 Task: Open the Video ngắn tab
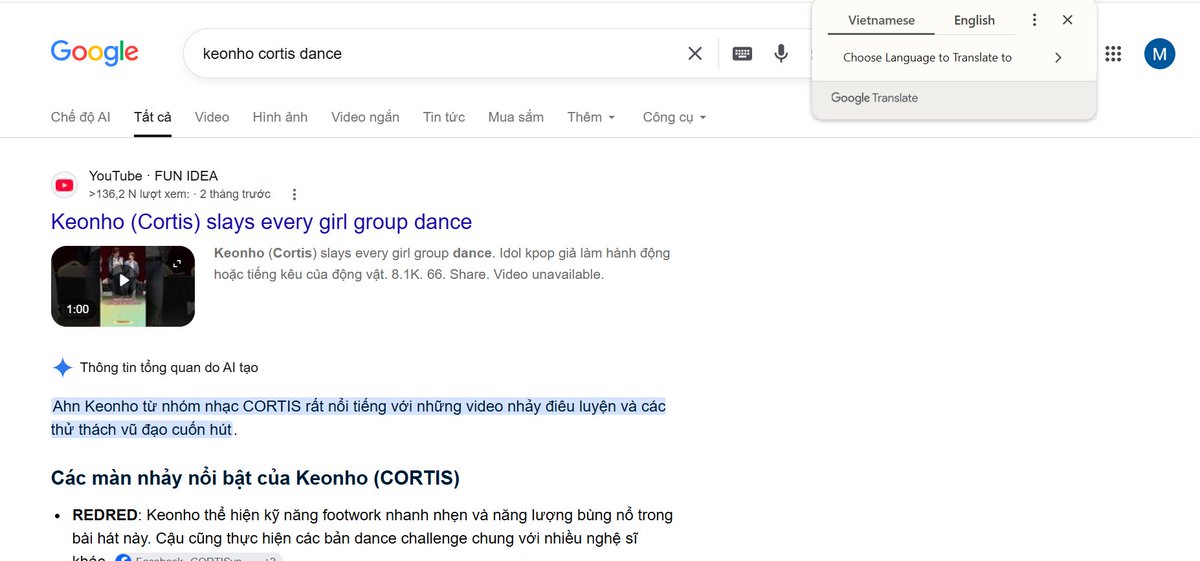[365, 117]
